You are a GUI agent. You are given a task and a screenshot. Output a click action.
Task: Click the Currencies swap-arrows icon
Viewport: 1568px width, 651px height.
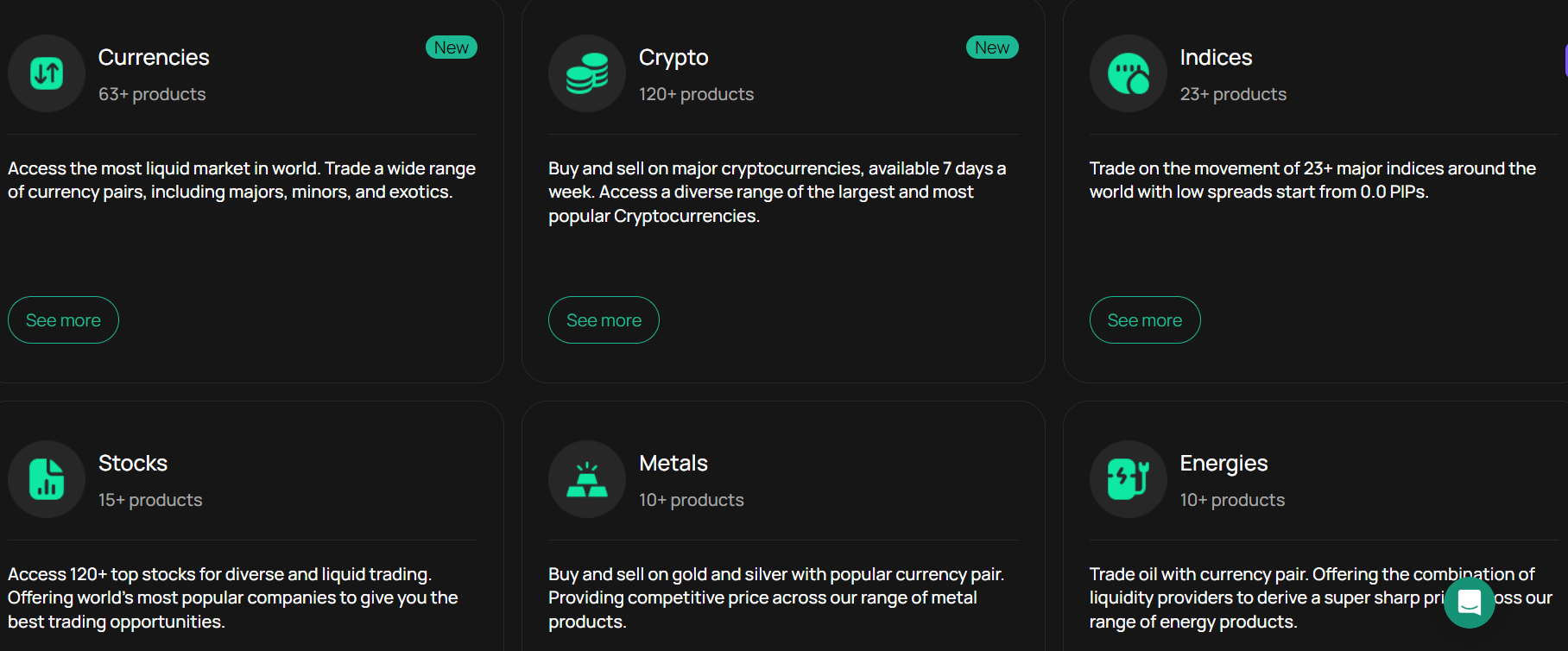click(47, 73)
